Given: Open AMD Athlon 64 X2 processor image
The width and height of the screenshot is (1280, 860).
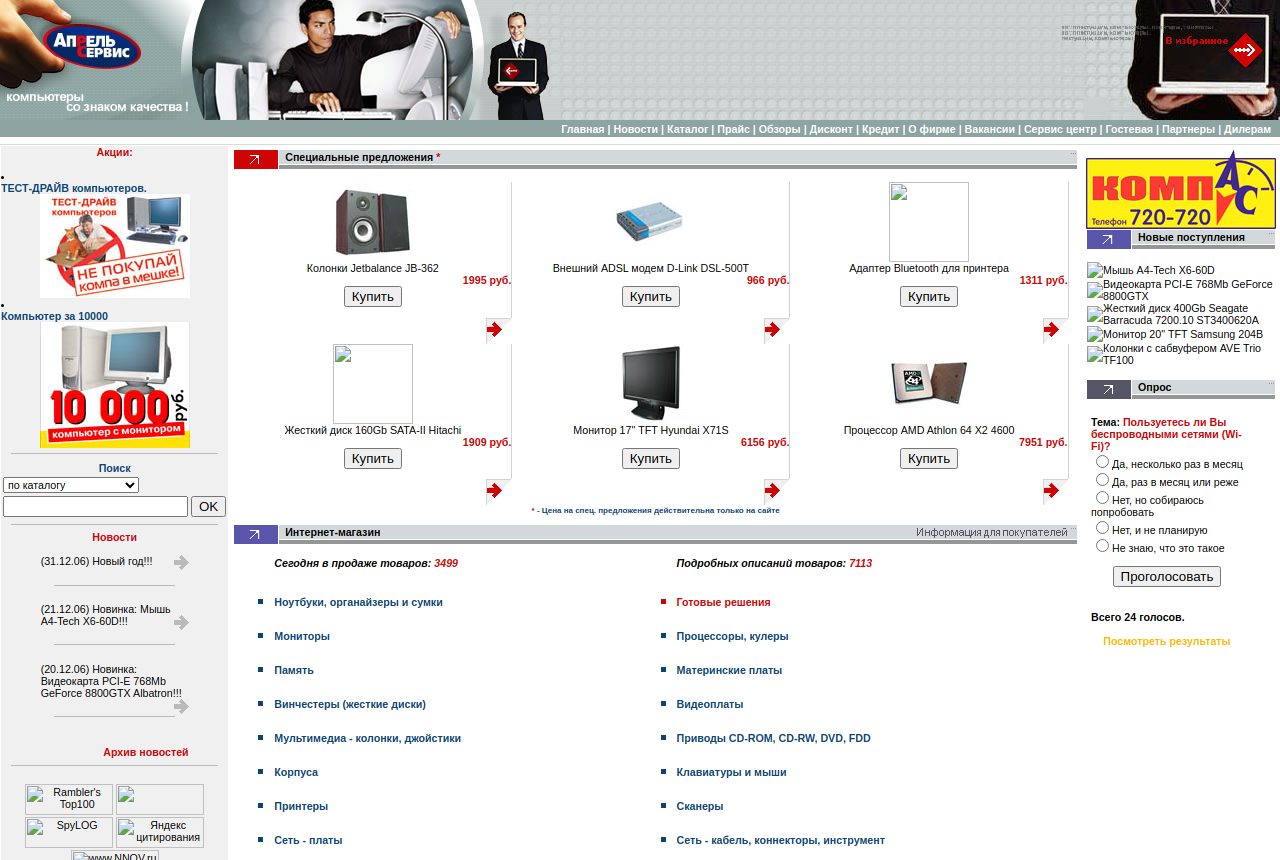Looking at the screenshot, I should [x=929, y=383].
